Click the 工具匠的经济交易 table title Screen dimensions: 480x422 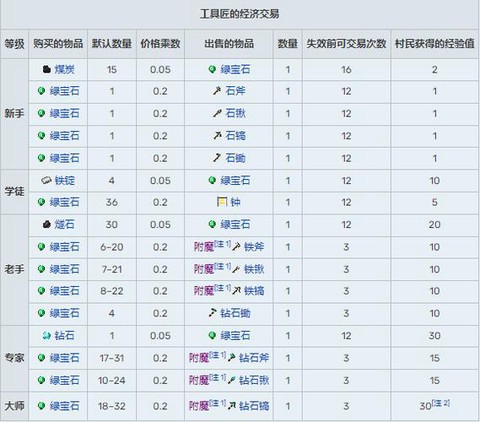tap(240, 14)
